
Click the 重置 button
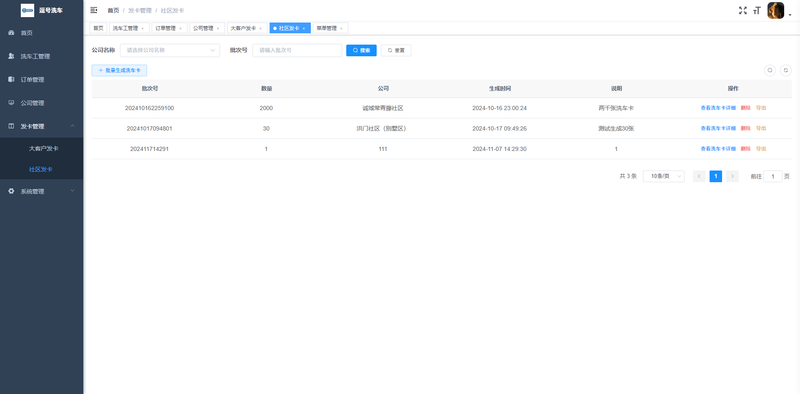(x=396, y=51)
